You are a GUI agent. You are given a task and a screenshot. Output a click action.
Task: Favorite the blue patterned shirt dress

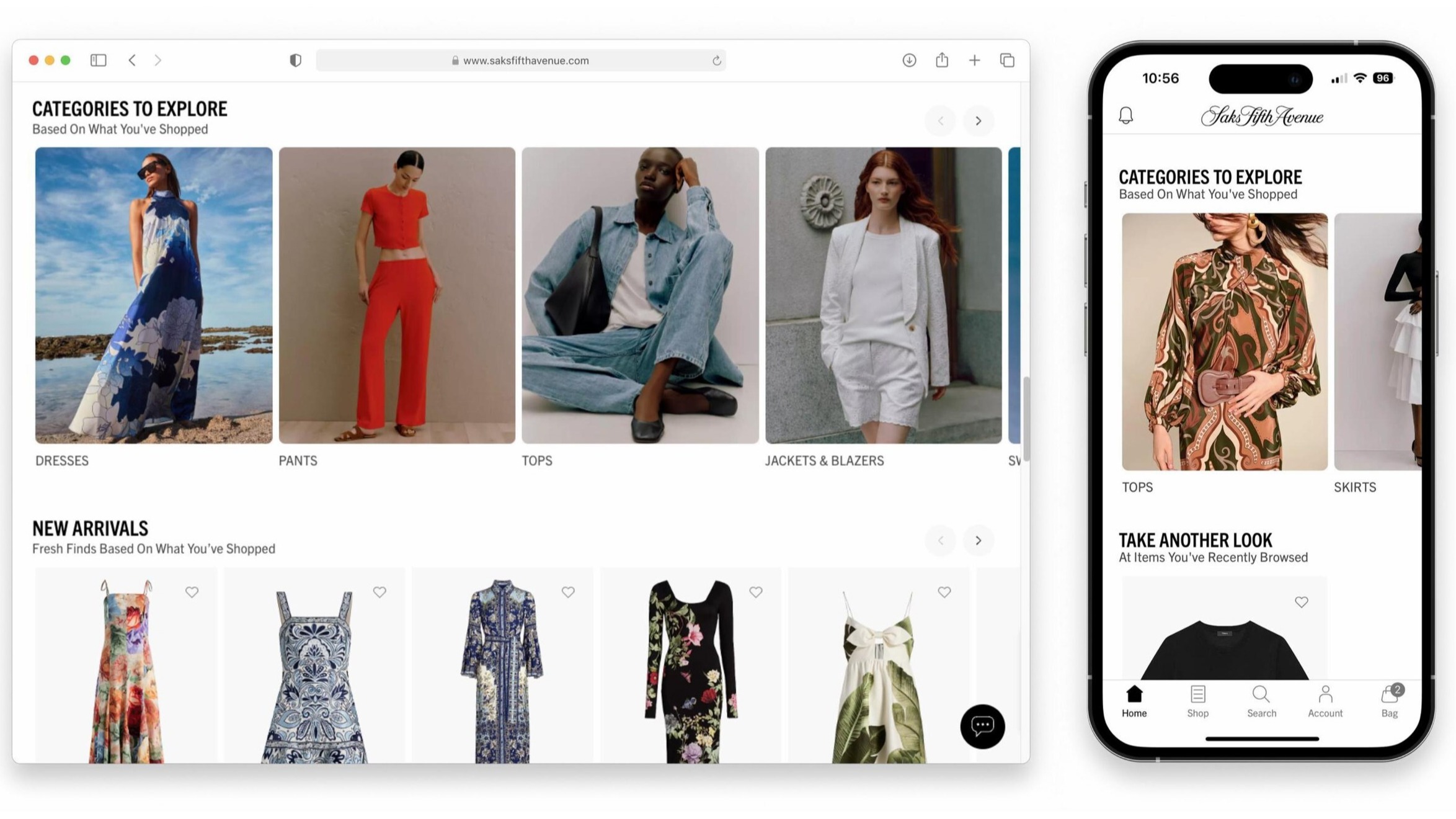pos(568,592)
